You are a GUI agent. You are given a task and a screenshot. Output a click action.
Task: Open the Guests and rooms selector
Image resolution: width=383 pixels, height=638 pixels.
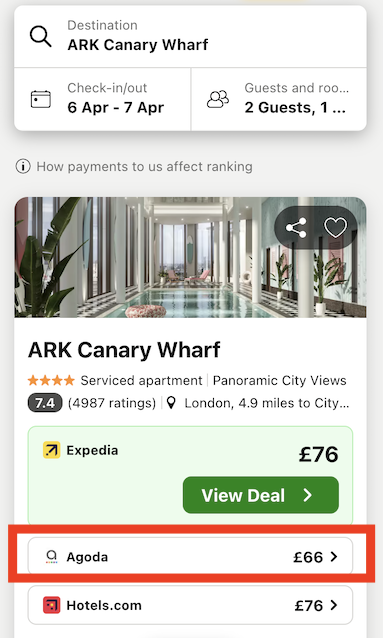pyautogui.click(x=279, y=99)
